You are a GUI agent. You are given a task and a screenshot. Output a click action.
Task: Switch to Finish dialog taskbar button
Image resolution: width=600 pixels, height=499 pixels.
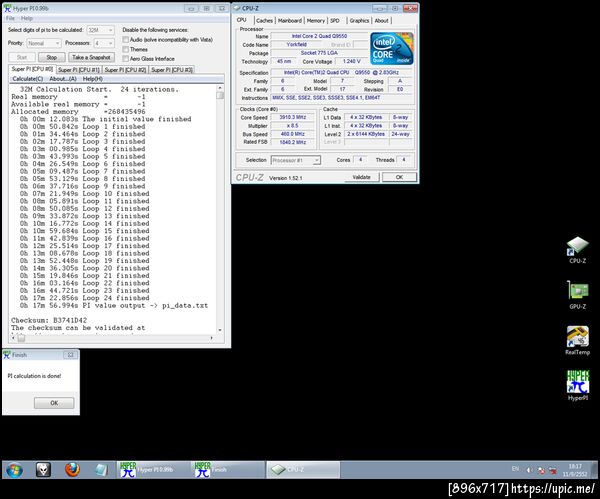tap(228, 470)
